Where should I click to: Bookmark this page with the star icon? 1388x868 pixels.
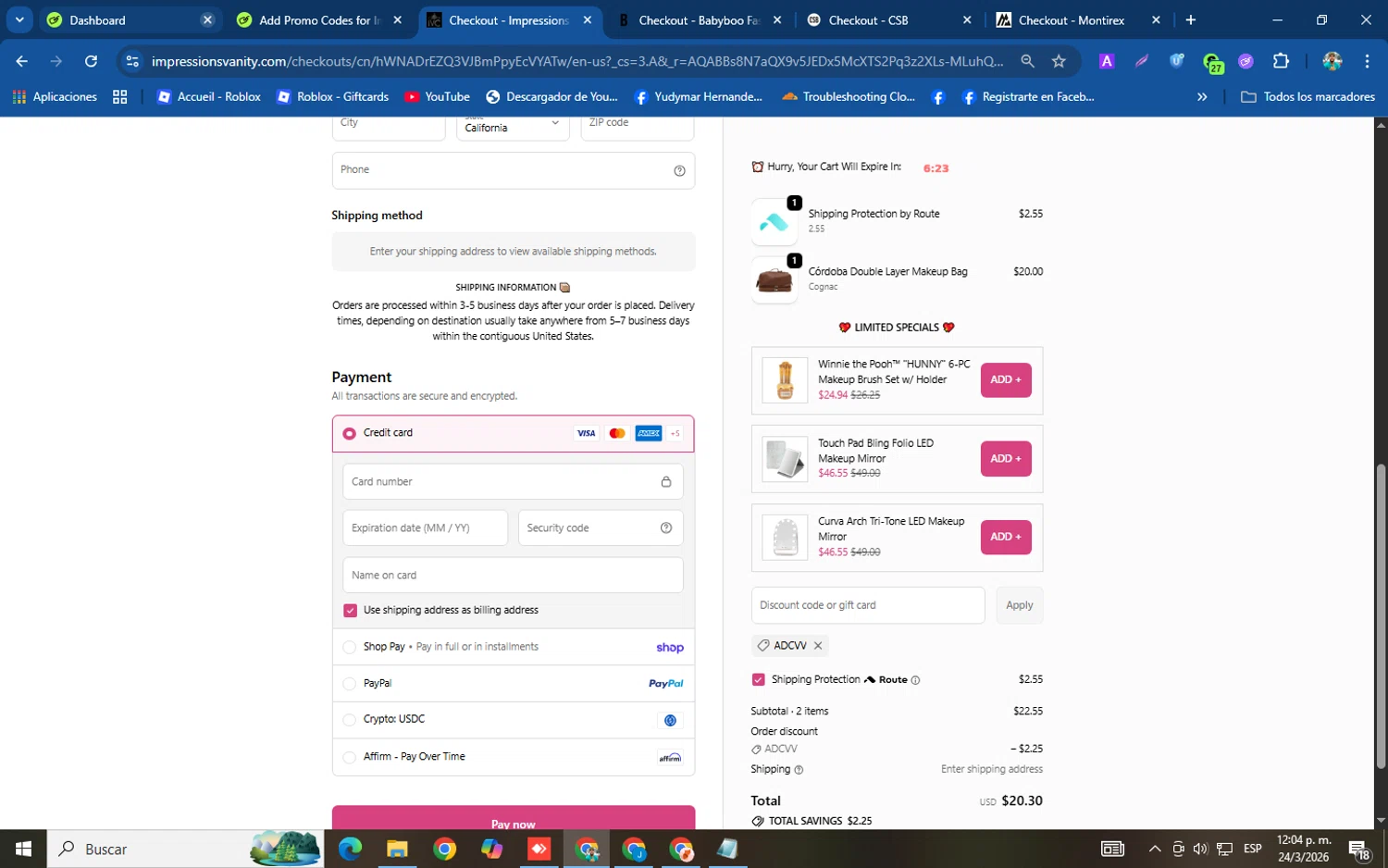pyautogui.click(x=1059, y=61)
